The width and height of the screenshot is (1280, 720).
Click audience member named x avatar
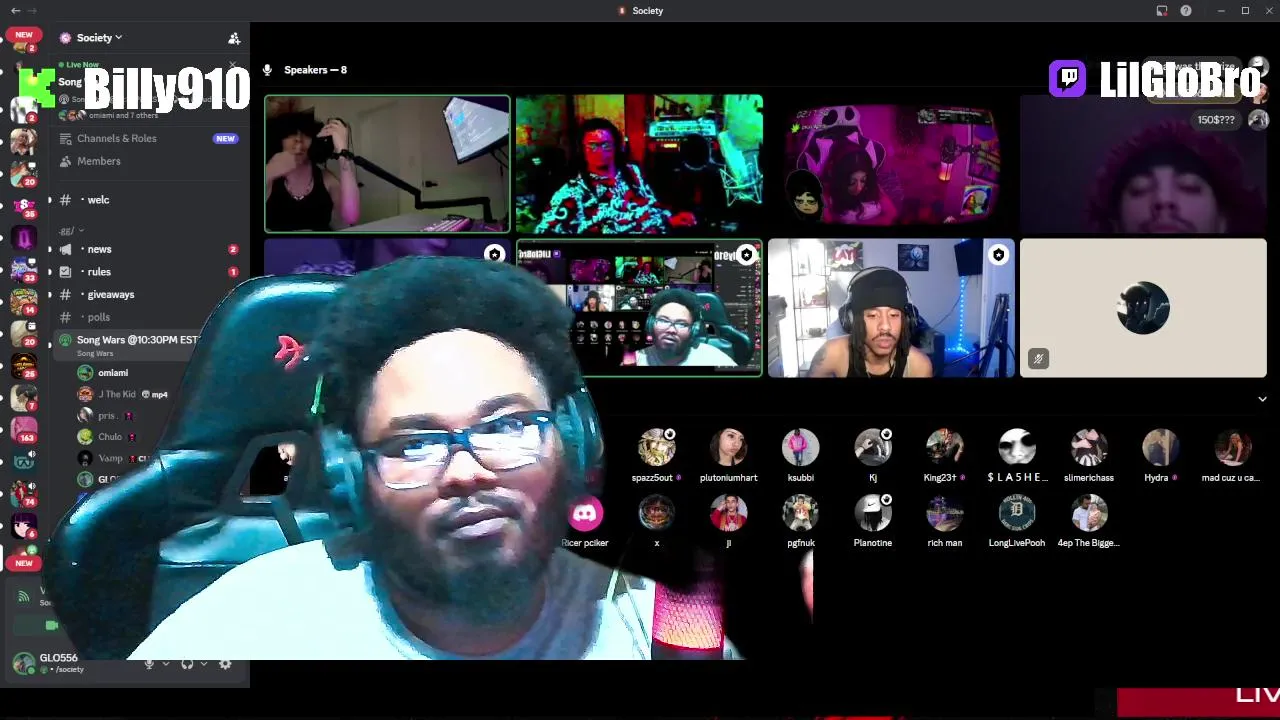click(657, 514)
